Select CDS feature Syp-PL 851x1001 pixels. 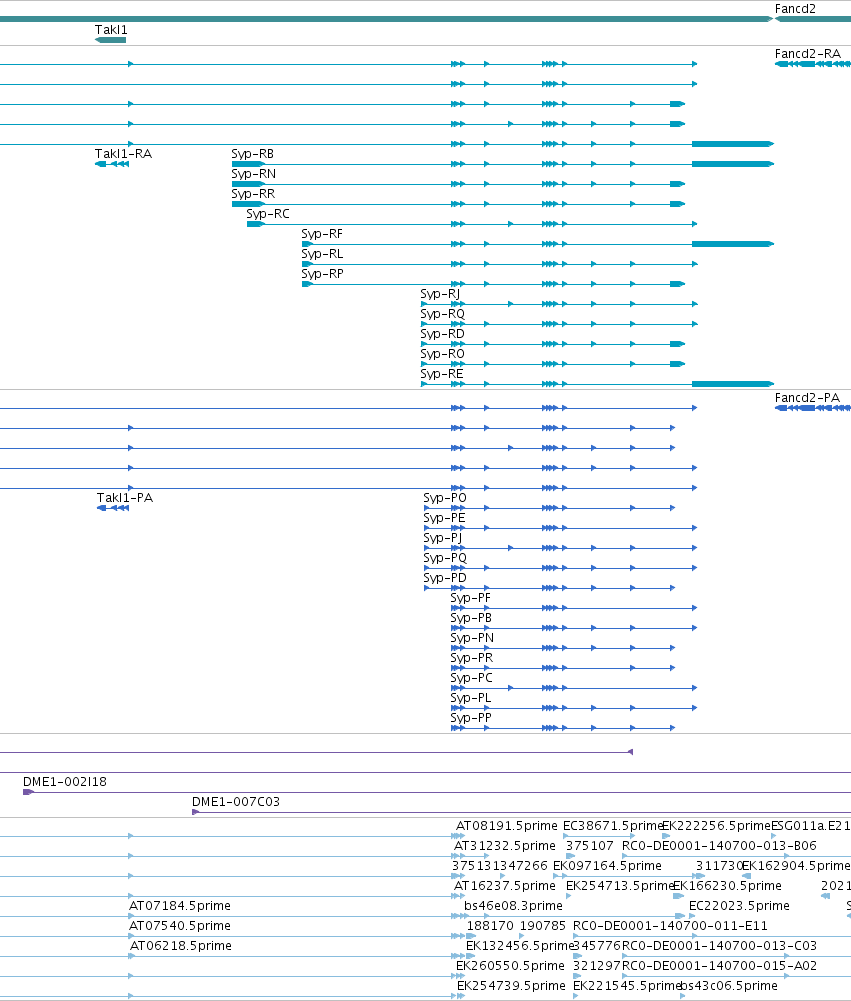tap(471, 698)
